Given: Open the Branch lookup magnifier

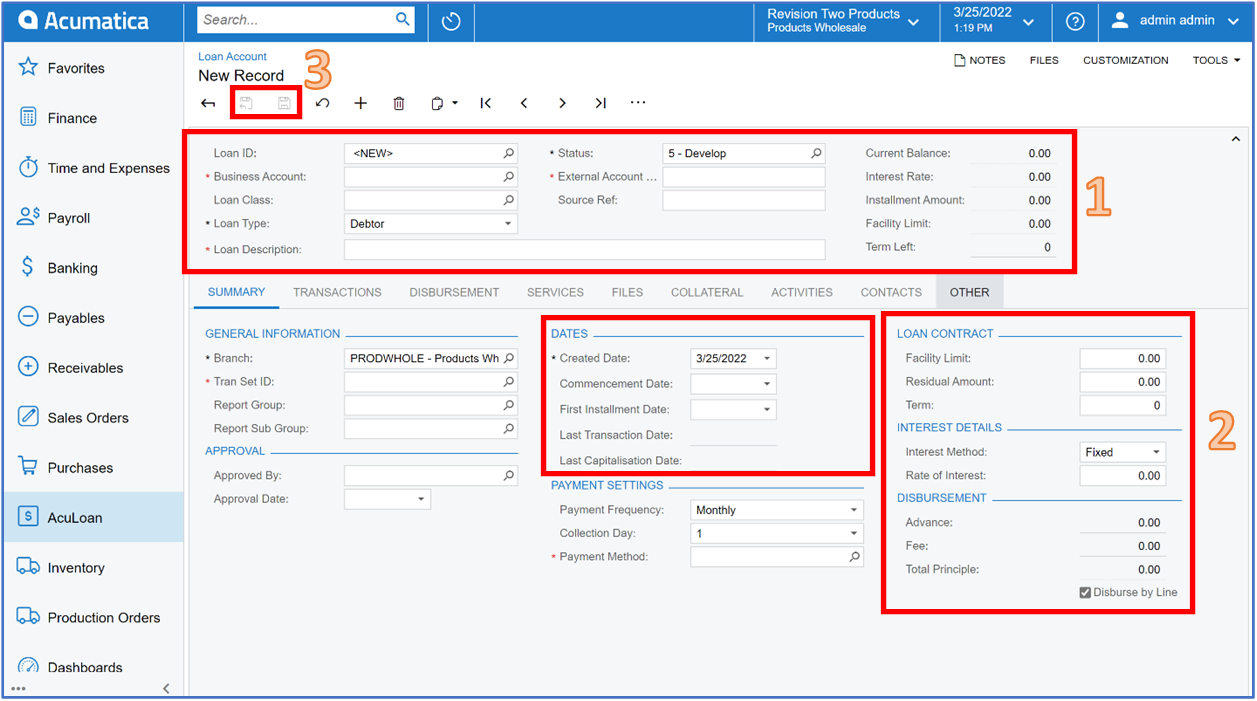Looking at the screenshot, I should click(508, 359).
